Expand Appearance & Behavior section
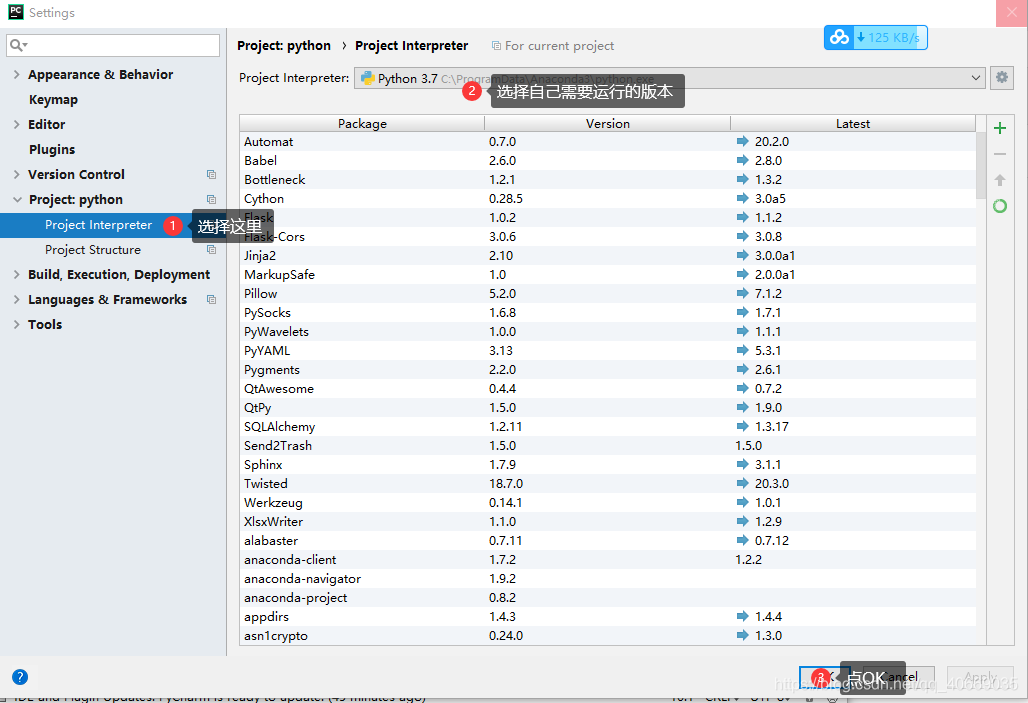This screenshot has width=1028, height=703. click(x=16, y=75)
